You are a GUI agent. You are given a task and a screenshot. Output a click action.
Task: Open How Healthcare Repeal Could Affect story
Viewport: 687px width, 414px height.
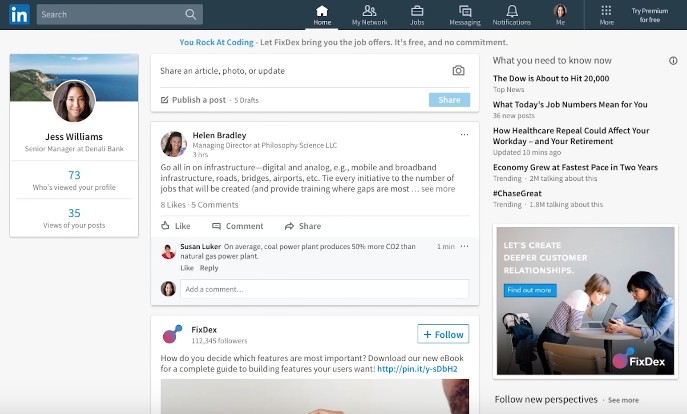(571, 136)
